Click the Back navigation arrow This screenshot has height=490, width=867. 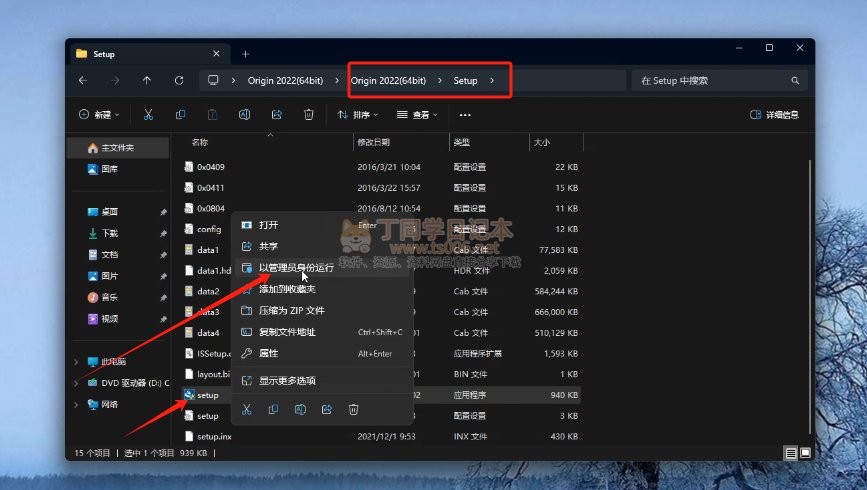83,80
